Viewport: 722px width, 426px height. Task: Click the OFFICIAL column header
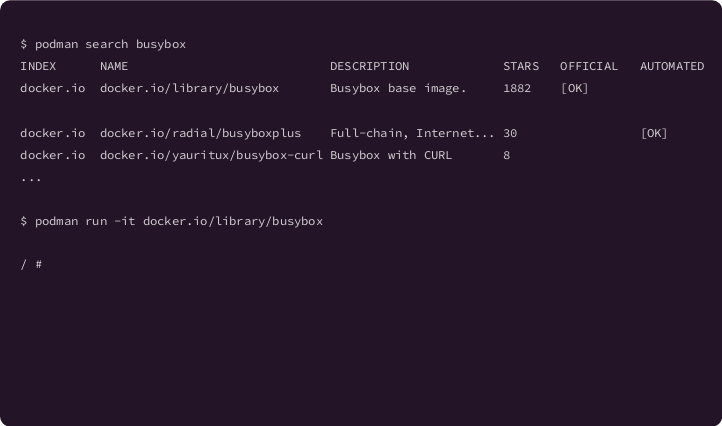coord(589,66)
